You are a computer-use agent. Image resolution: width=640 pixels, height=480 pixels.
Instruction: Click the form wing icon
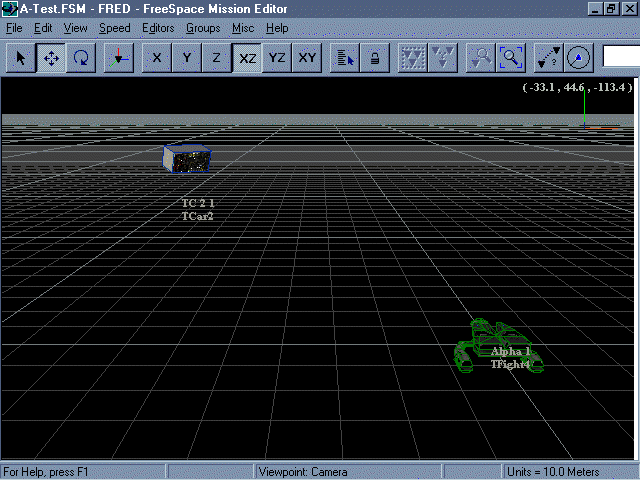412,58
